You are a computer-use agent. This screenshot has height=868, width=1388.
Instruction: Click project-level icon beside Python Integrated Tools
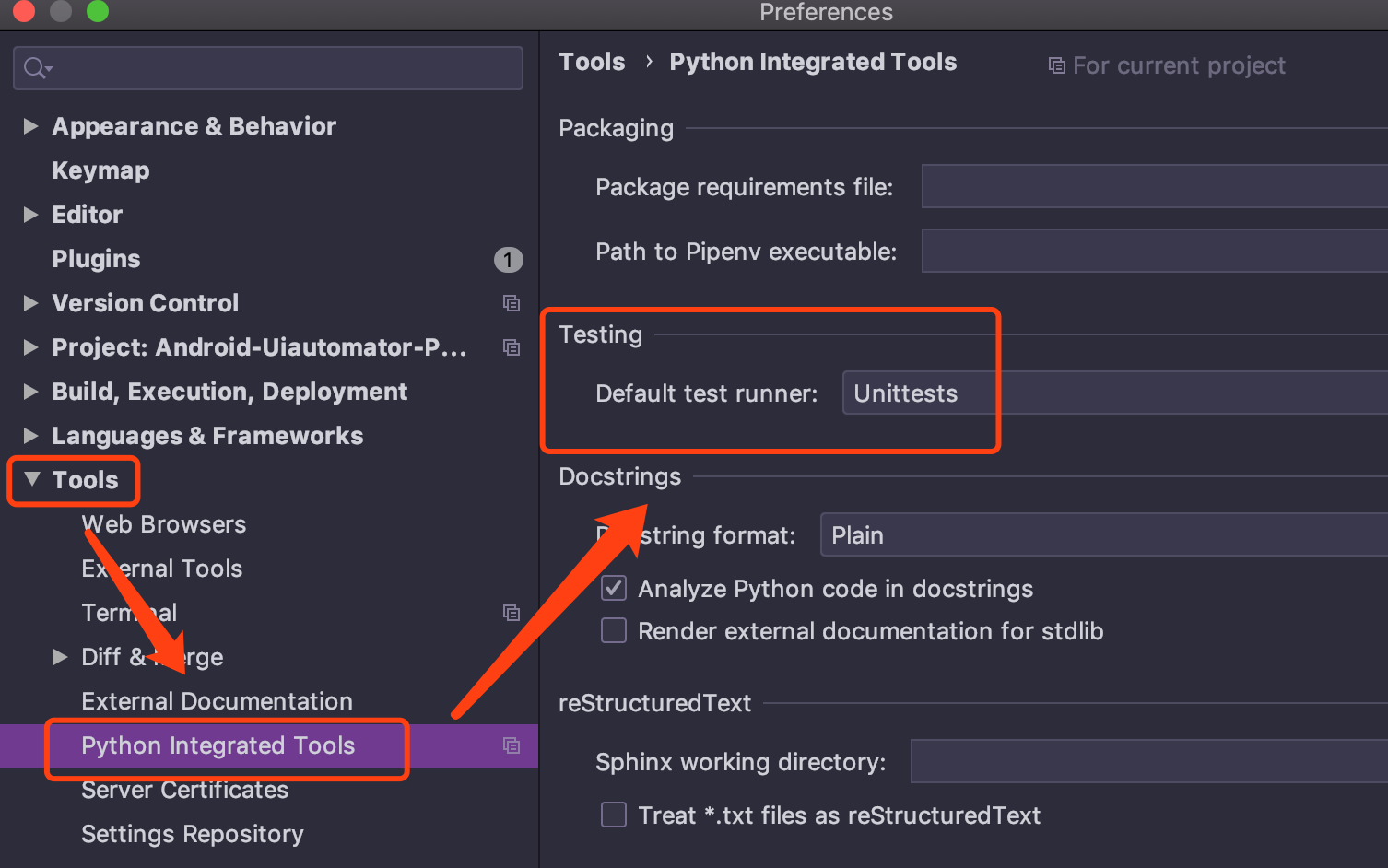click(512, 745)
